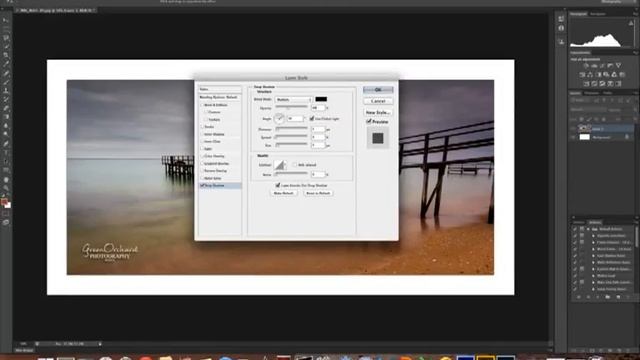This screenshot has width=640, height=360.
Task: Add a Brightness/Contrast adjustment
Action: [x=586, y=66]
